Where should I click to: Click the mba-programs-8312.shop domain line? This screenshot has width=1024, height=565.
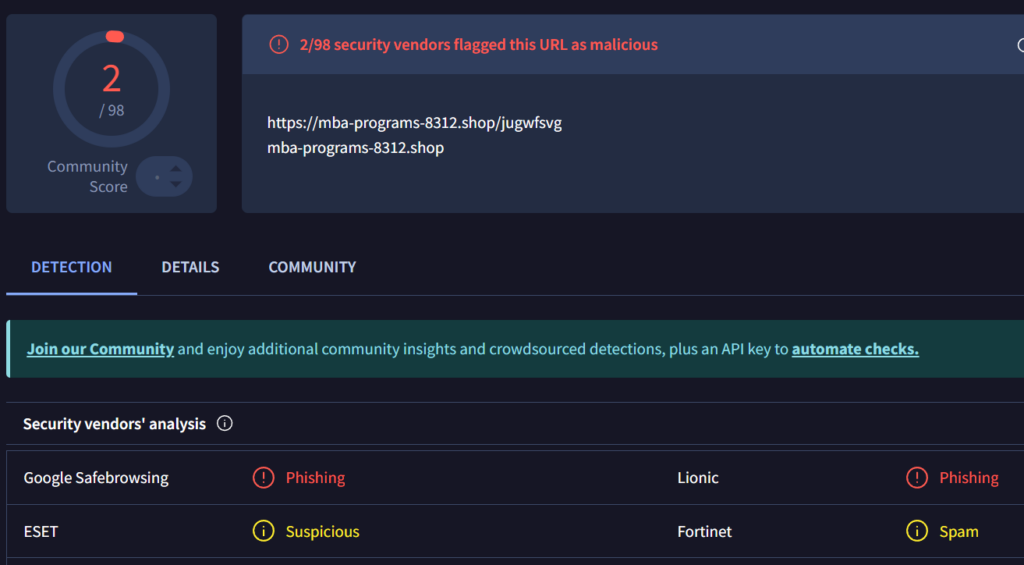[x=355, y=148]
